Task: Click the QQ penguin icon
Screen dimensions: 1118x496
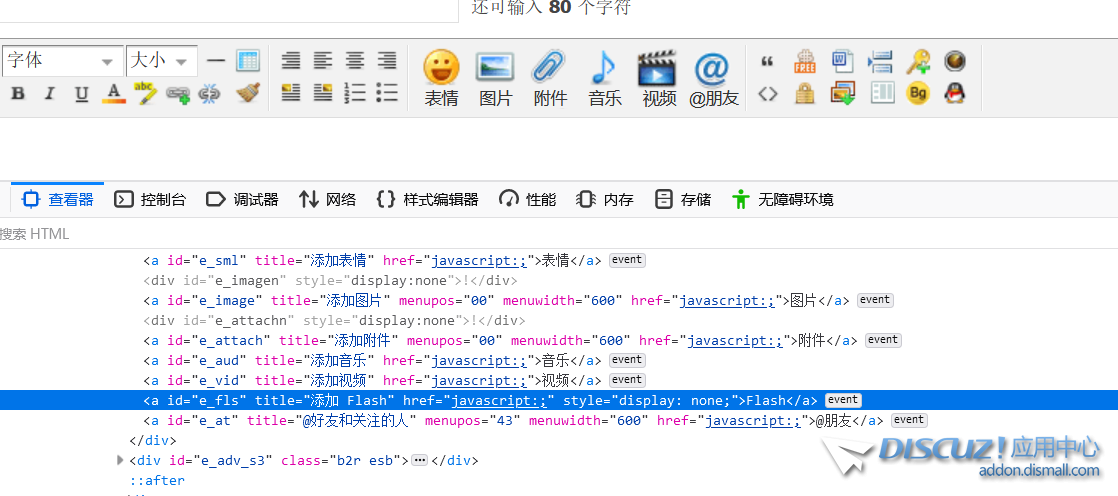Action: click(955, 93)
